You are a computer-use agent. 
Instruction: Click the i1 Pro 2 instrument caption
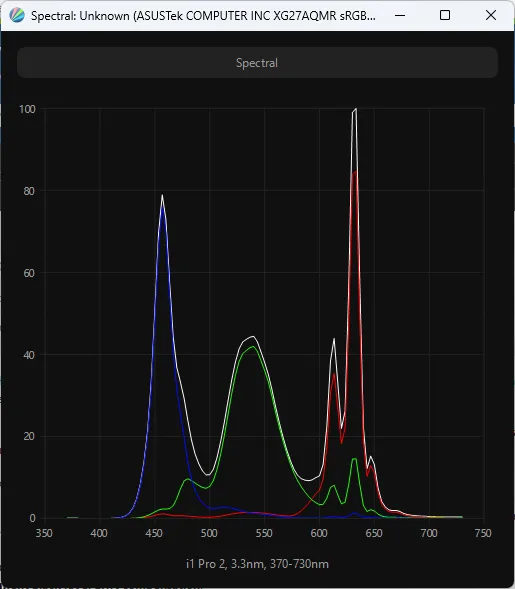[257, 564]
